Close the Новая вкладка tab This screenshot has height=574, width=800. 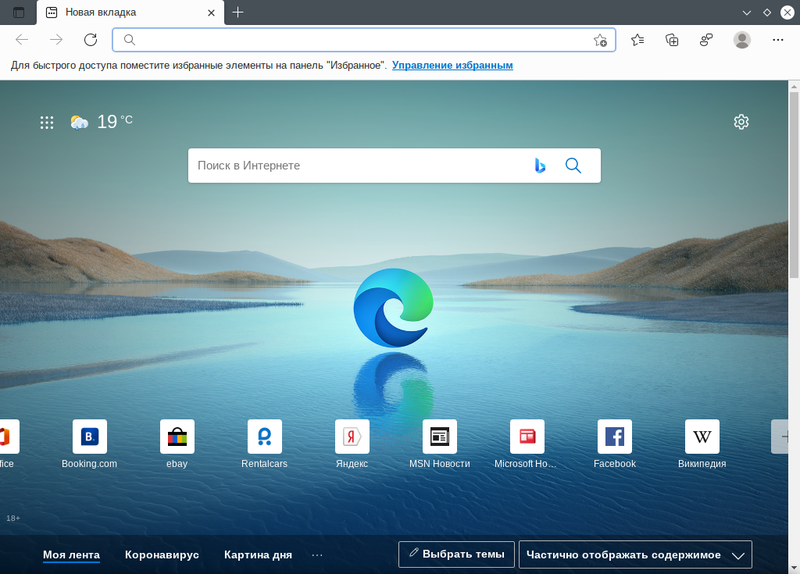tap(211, 13)
